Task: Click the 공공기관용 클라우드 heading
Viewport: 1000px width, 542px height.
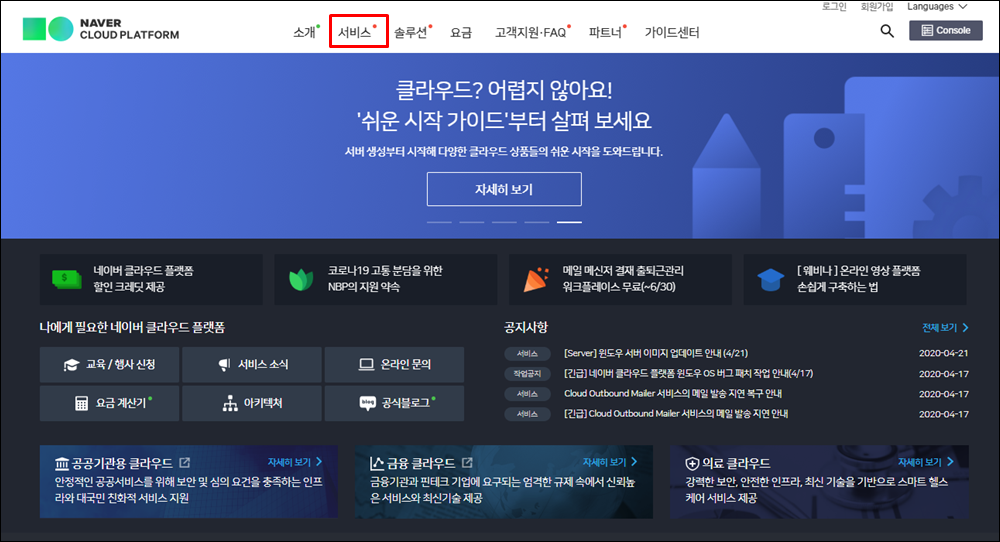Action: [122, 464]
